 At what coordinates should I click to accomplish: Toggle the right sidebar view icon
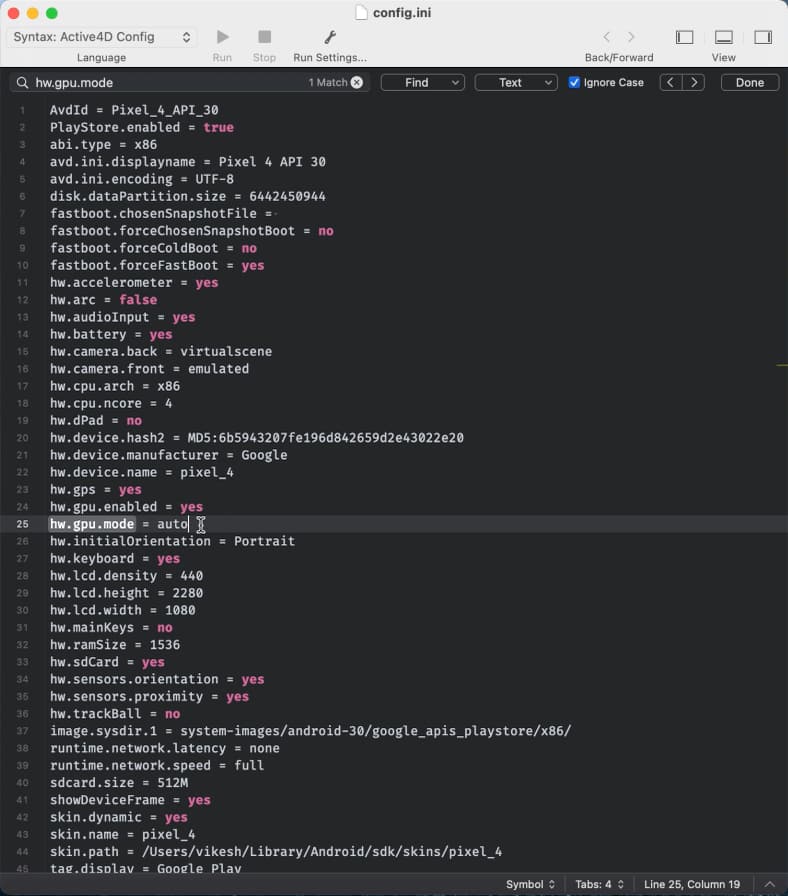tap(763, 37)
